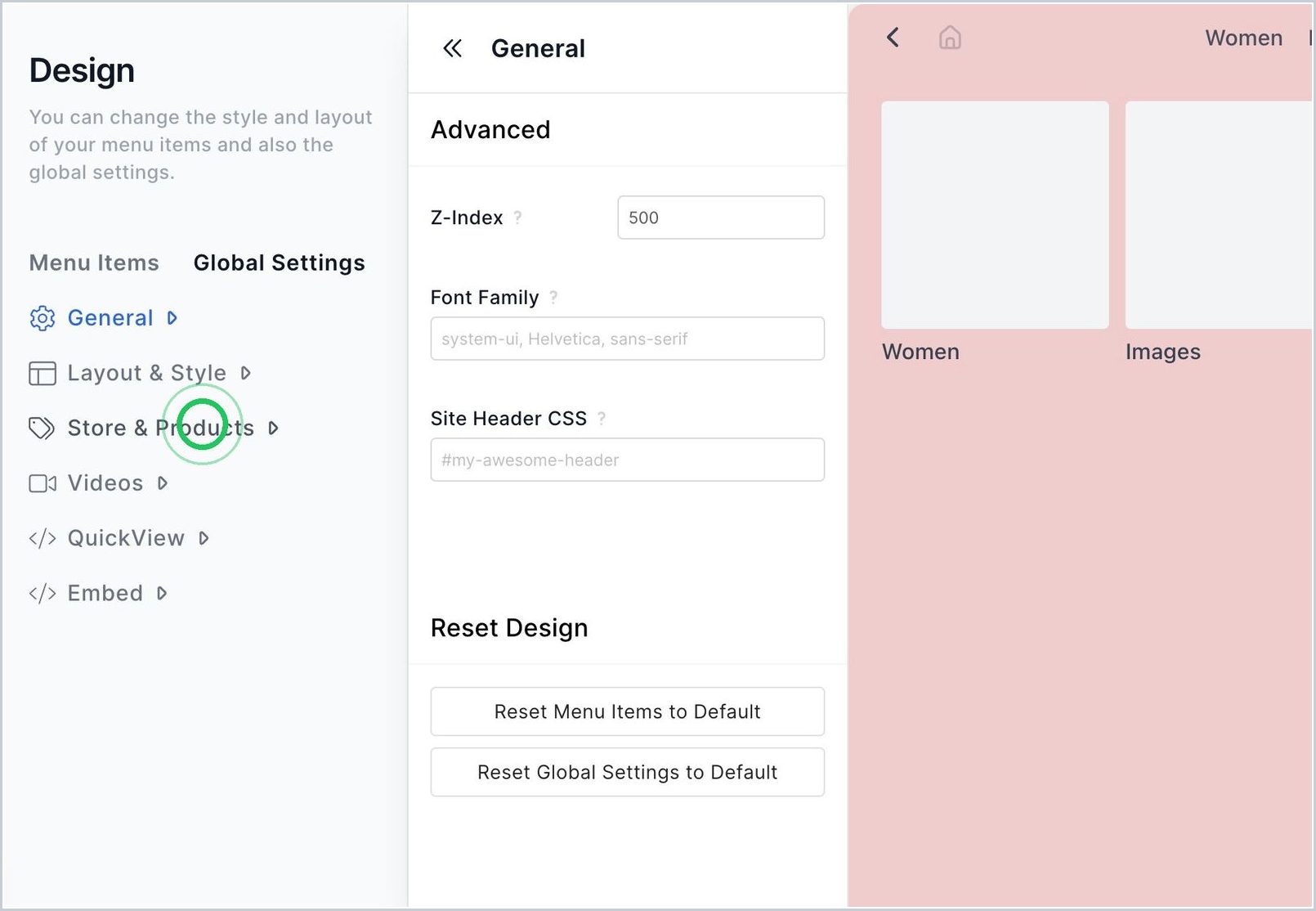Focus the Font Family input field
Viewport: 1316px width, 911px height.
click(628, 339)
